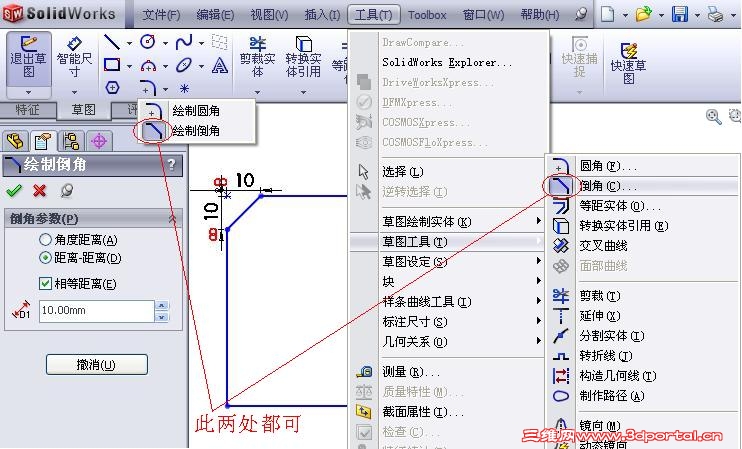Viewport: 742px width, 449px height.
Task: Open the DimXpert manager tab icon
Action: [x=99, y=141]
